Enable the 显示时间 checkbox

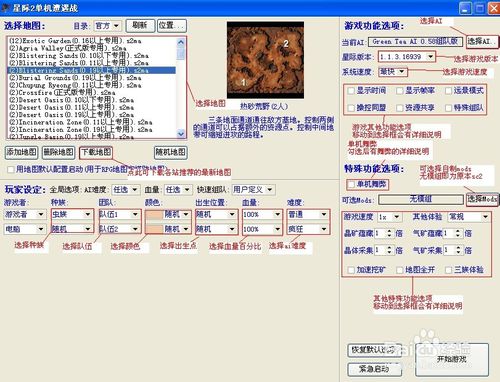click(x=351, y=91)
